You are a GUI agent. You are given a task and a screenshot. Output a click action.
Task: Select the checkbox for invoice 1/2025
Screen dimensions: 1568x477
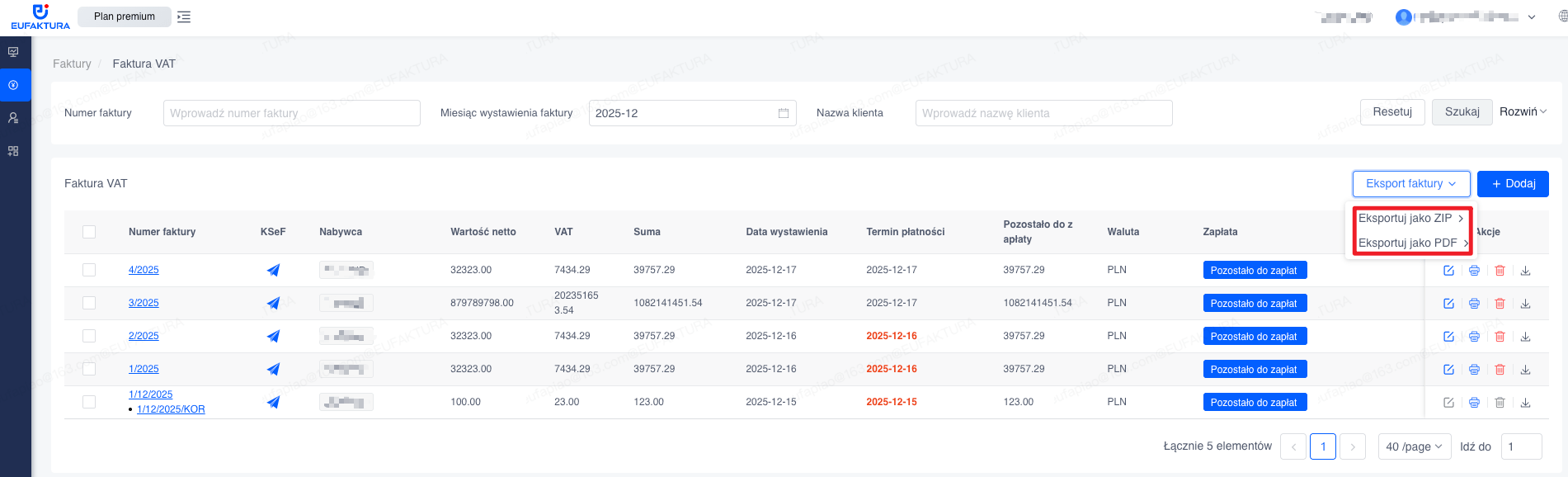(x=89, y=369)
